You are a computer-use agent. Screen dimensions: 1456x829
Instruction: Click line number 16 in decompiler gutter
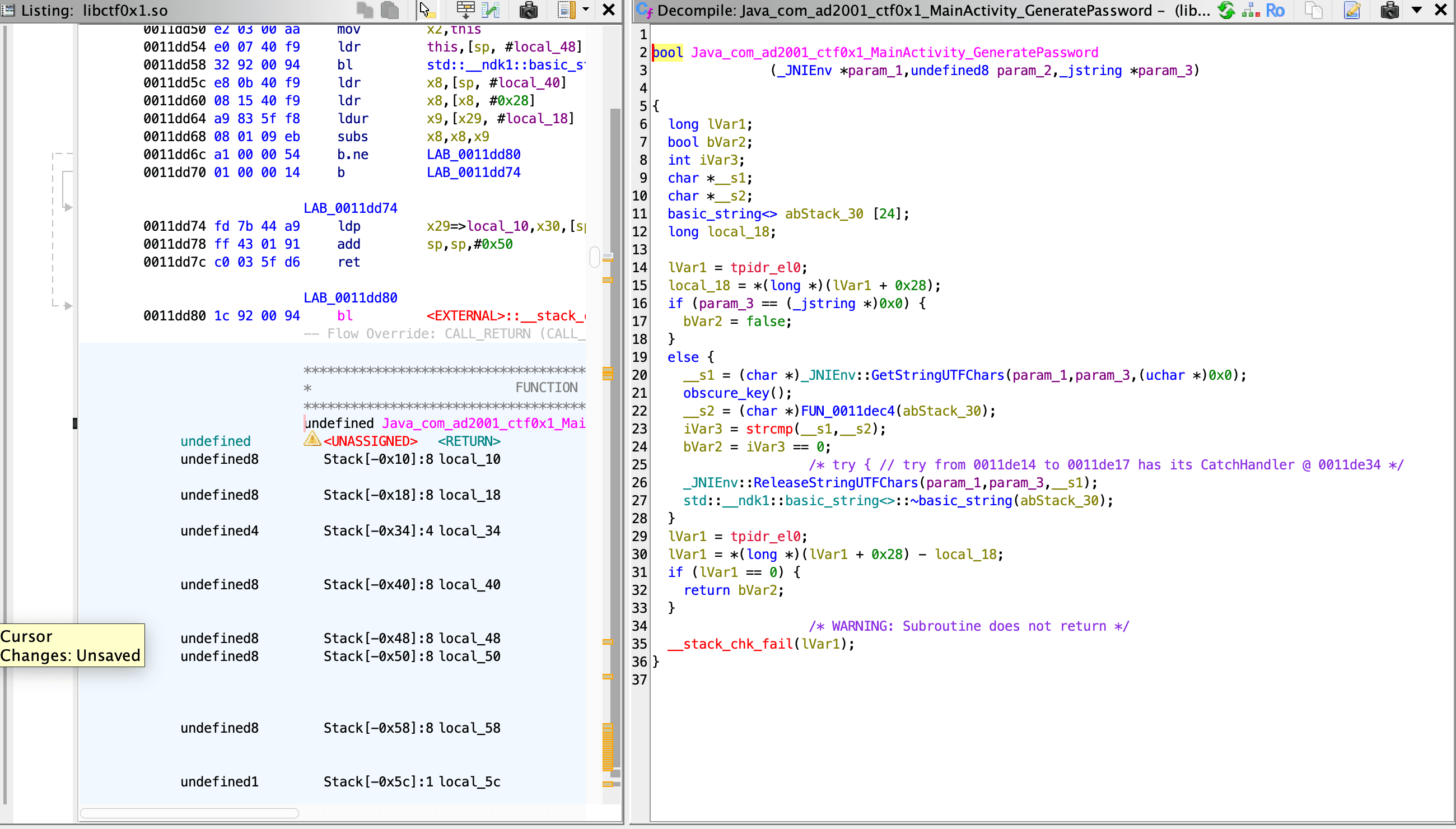[639, 304]
